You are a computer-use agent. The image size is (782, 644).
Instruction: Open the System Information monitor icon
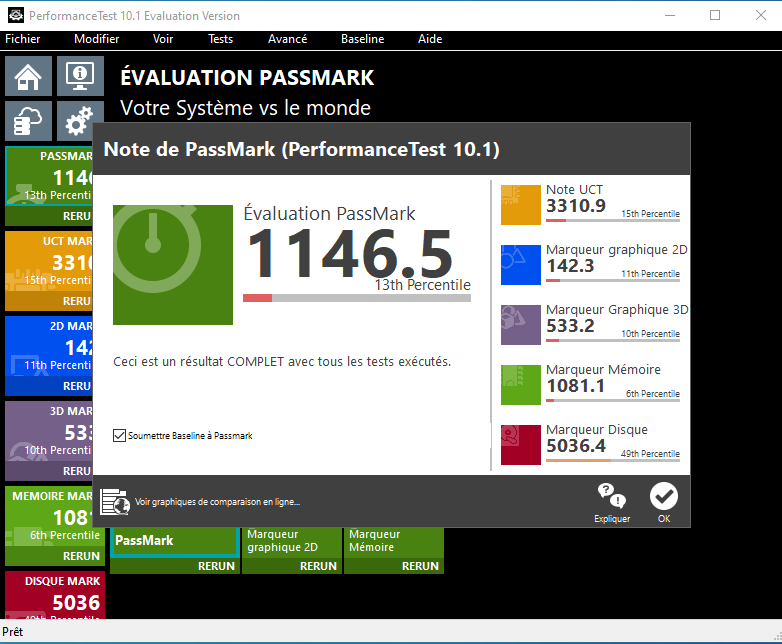80,76
